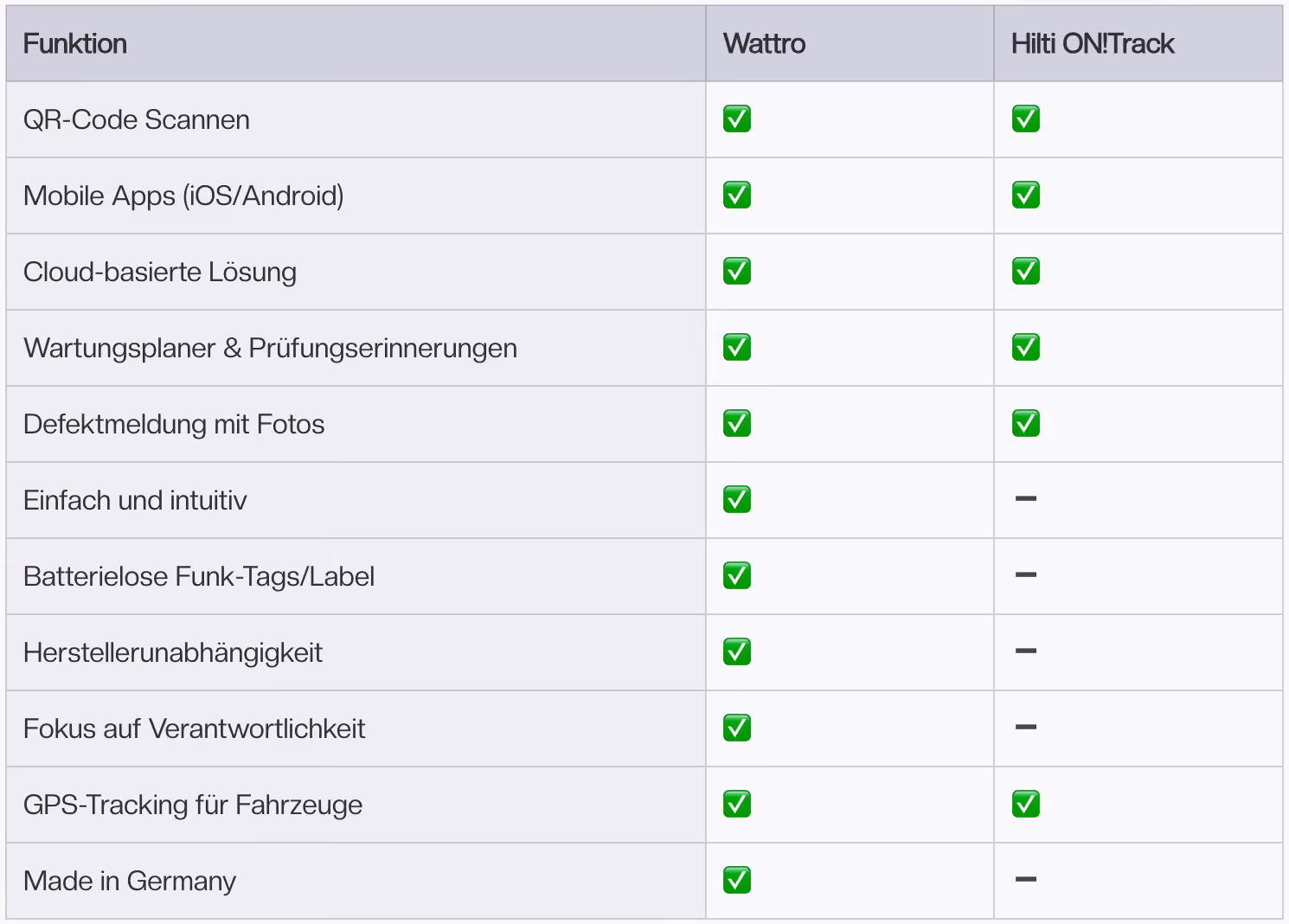
Task: Select the Wattro column header
Action: (765, 44)
